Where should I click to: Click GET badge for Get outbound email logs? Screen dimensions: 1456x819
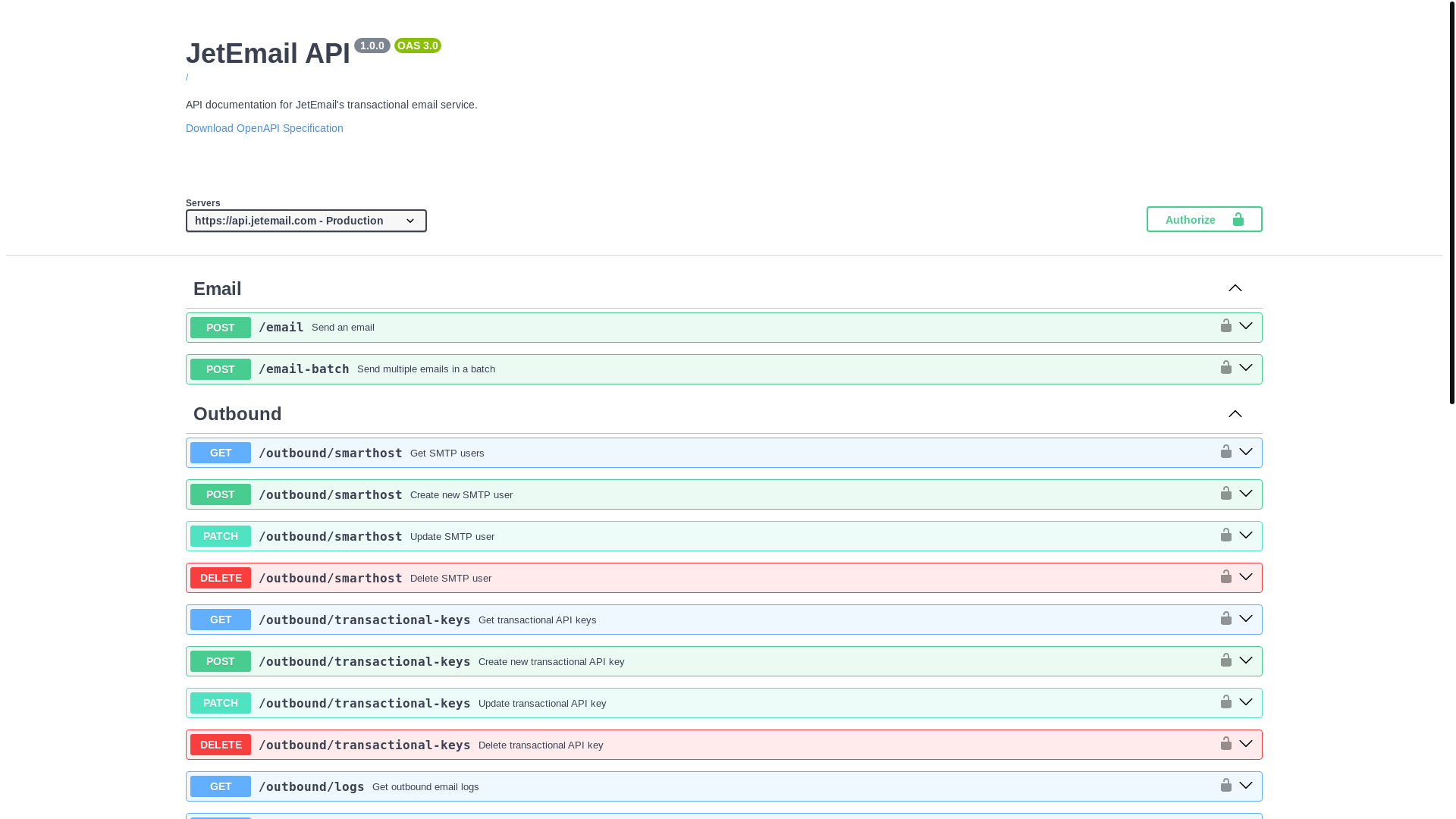pyautogui.click(x=221, y=786)
